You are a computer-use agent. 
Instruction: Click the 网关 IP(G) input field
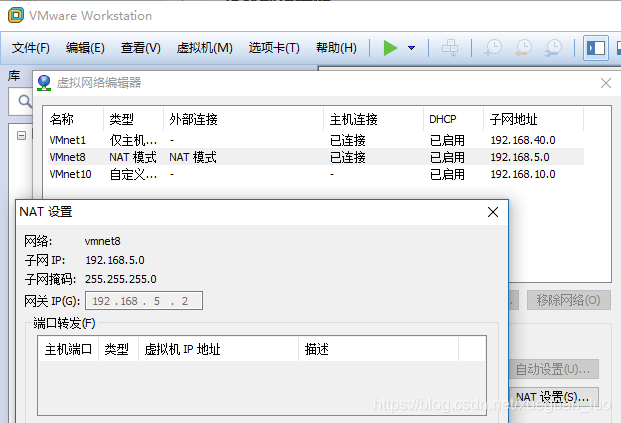(x=144, y=301)
